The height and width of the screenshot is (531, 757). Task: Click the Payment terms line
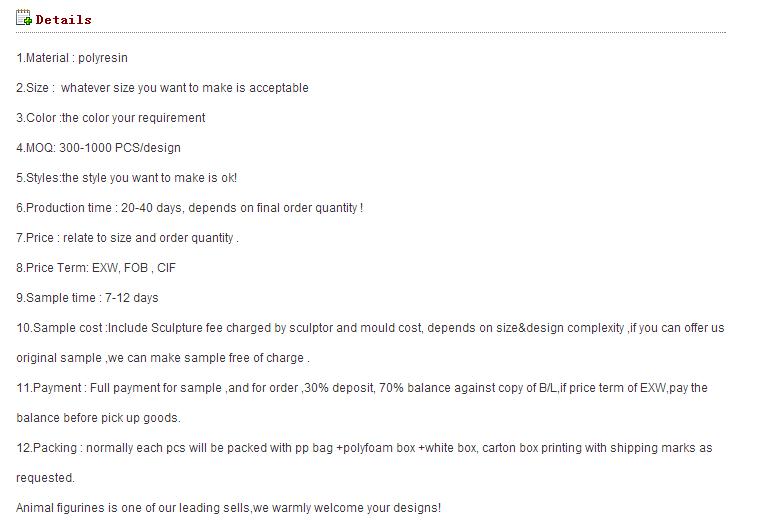[362, 388]
